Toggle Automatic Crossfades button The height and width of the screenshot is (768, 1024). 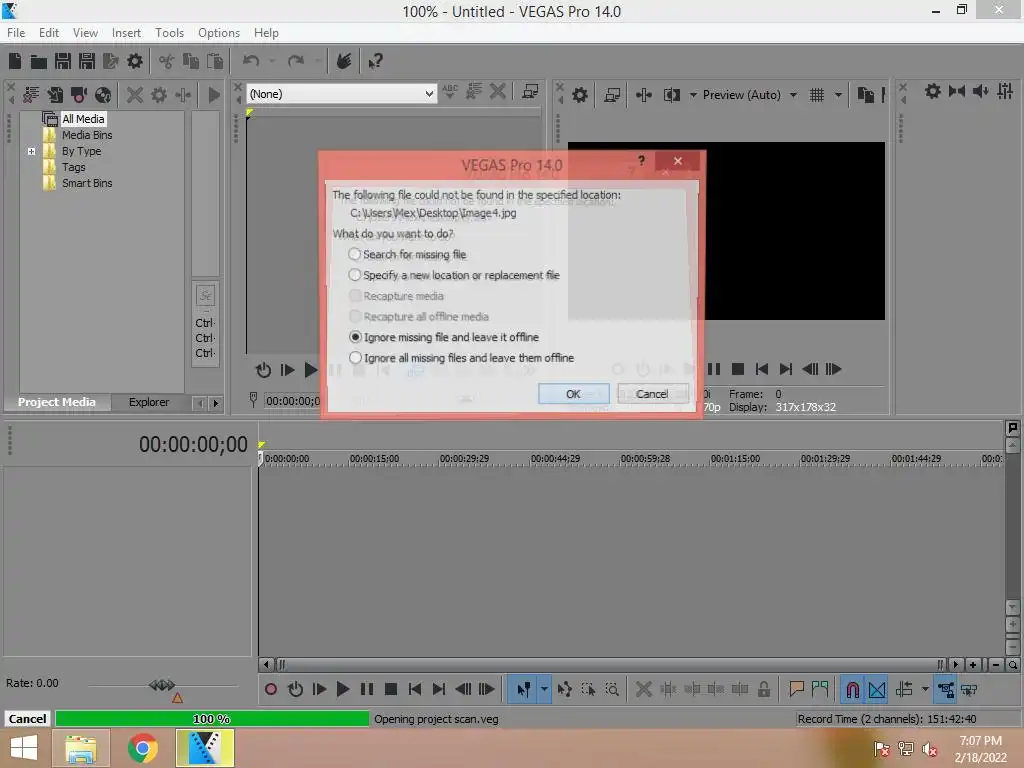coord(877,689)
